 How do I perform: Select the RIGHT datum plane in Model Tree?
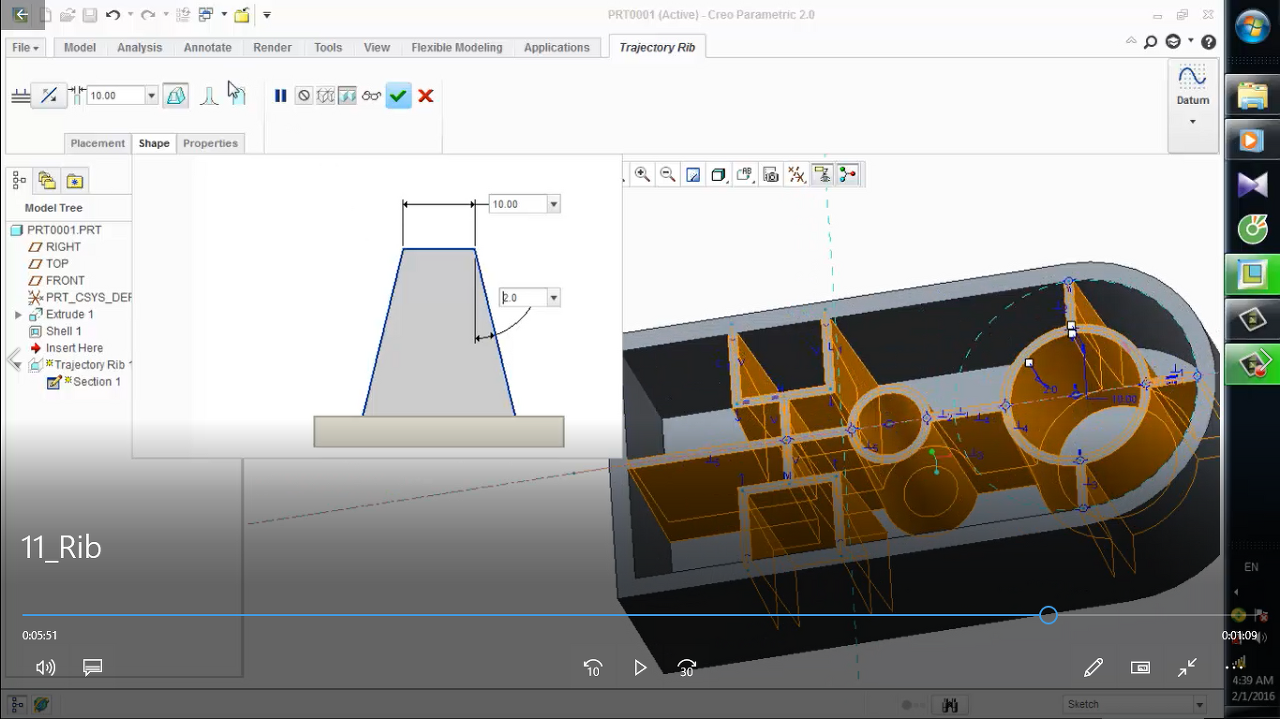coord(63,247)
